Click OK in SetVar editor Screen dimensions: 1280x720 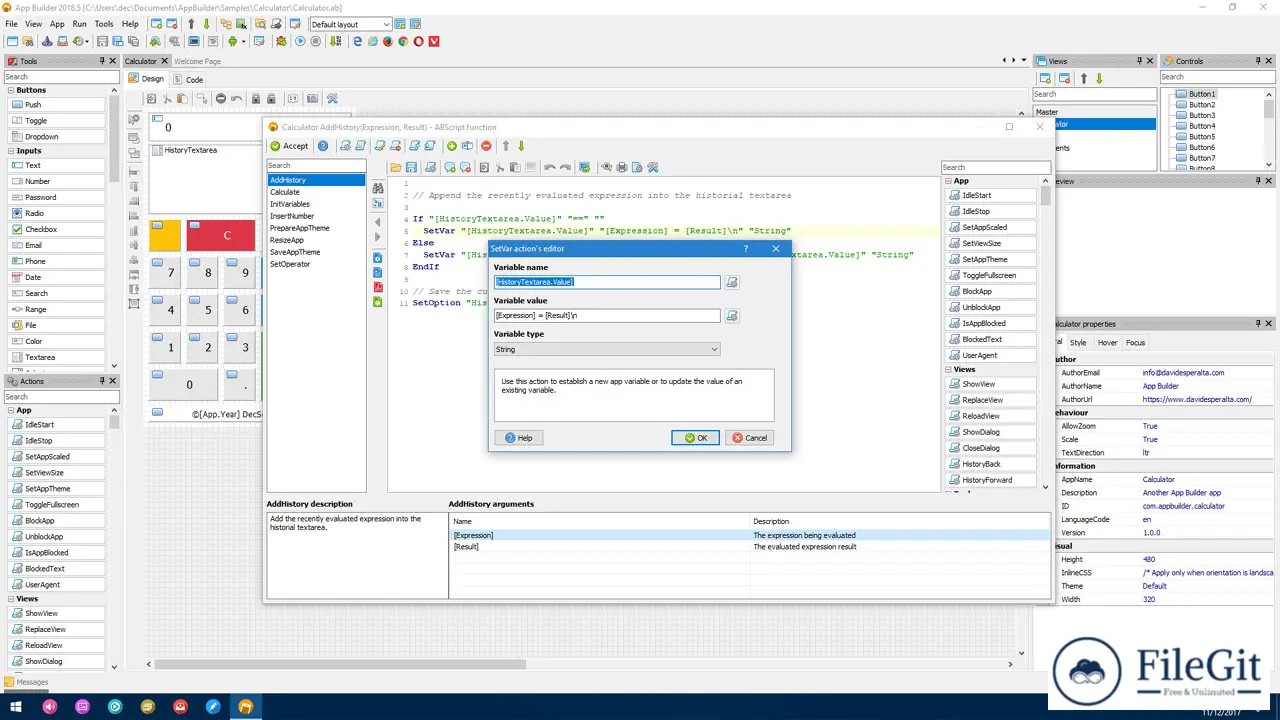[x=695, y=438]
